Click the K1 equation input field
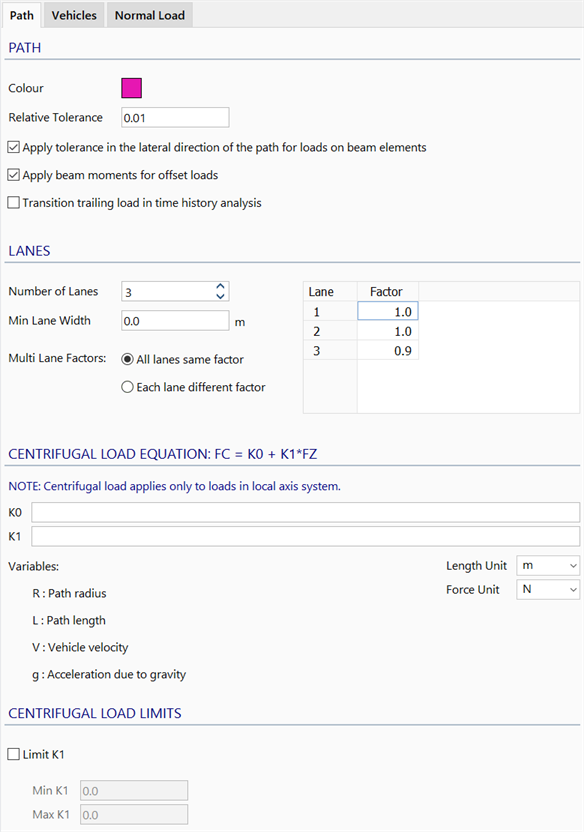584x832 pixels. pyautogui.click(x=306, y=536)
